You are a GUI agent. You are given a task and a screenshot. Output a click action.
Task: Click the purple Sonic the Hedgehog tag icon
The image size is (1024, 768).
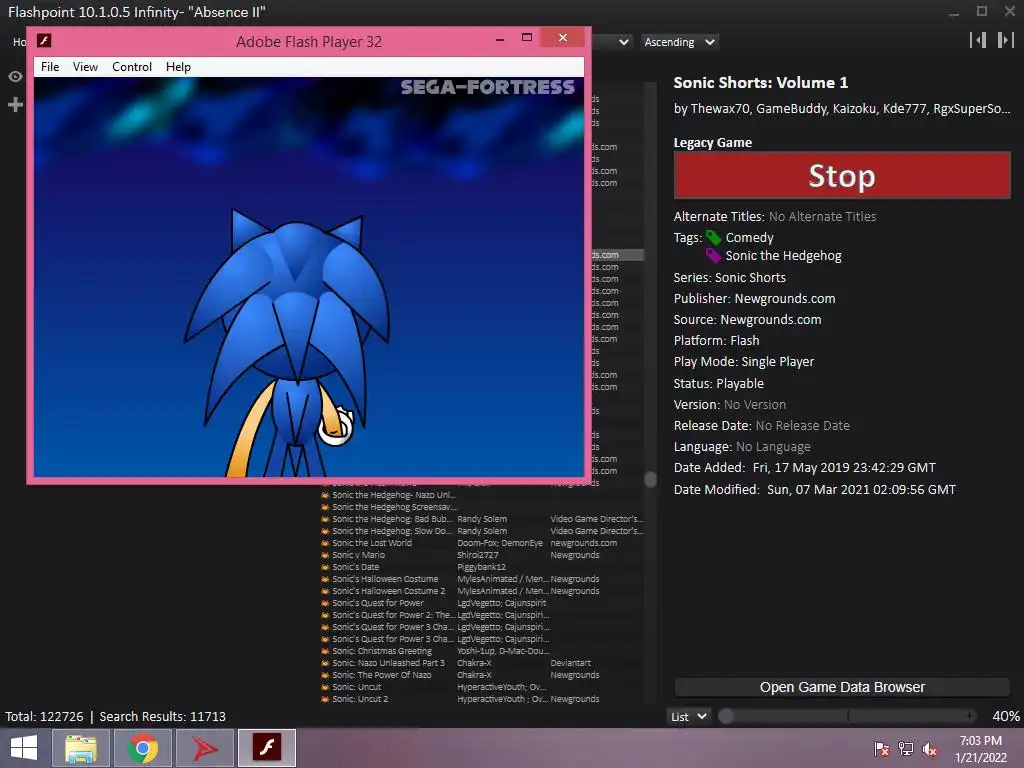pos(713,256)
